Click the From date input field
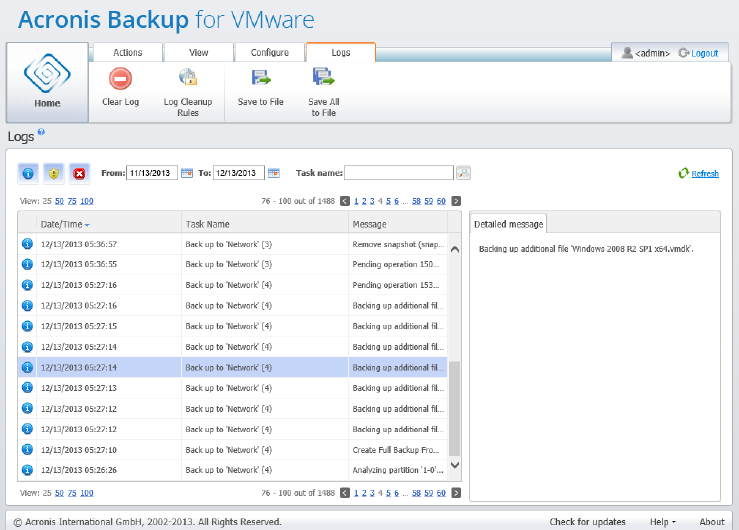This screenshot has width=739, height=530. tap(152, 173)
